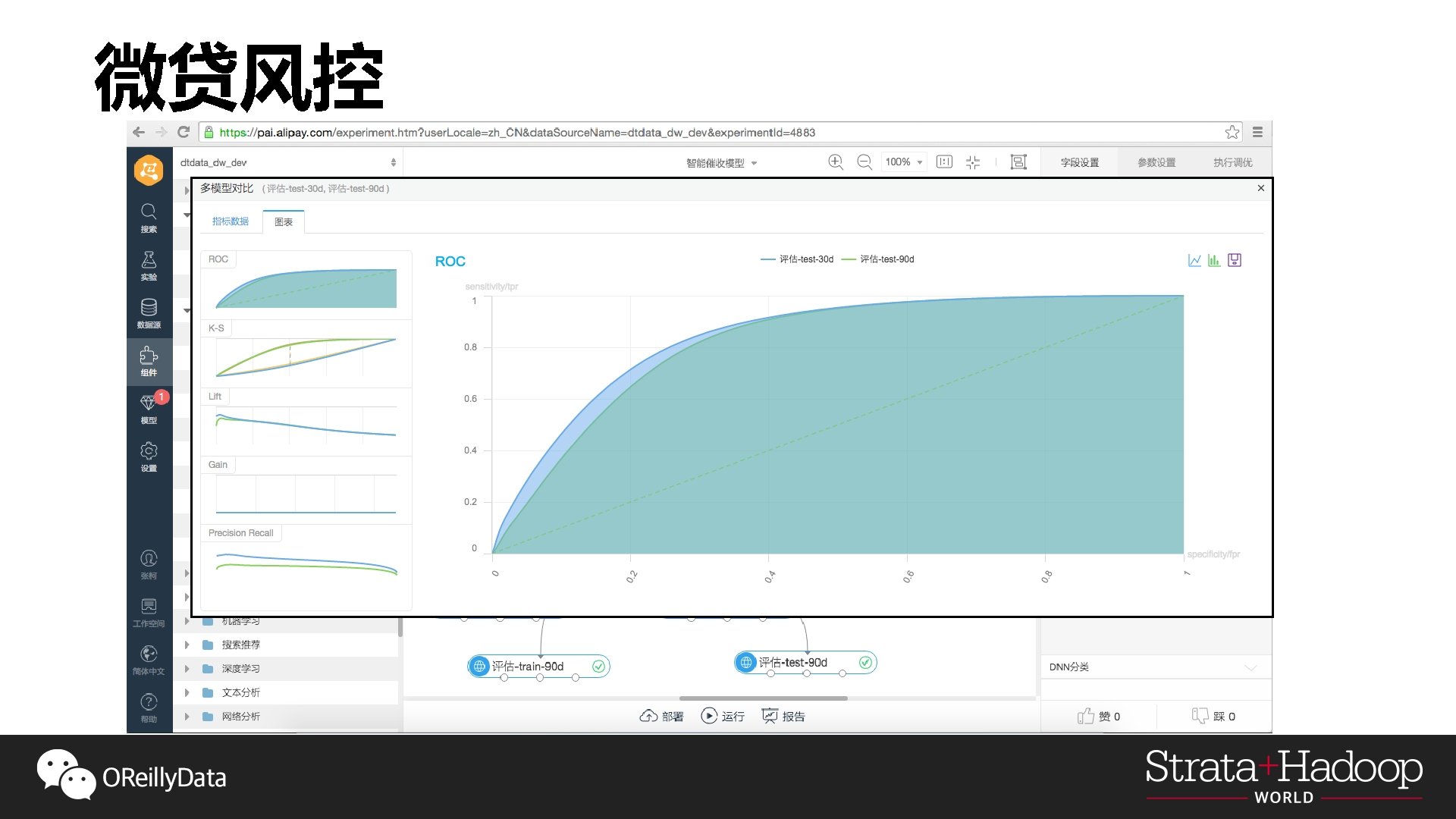Bookmark page with the star icon
Image resolution: width=1456 pixels, height=819 pixels.
1232,132
